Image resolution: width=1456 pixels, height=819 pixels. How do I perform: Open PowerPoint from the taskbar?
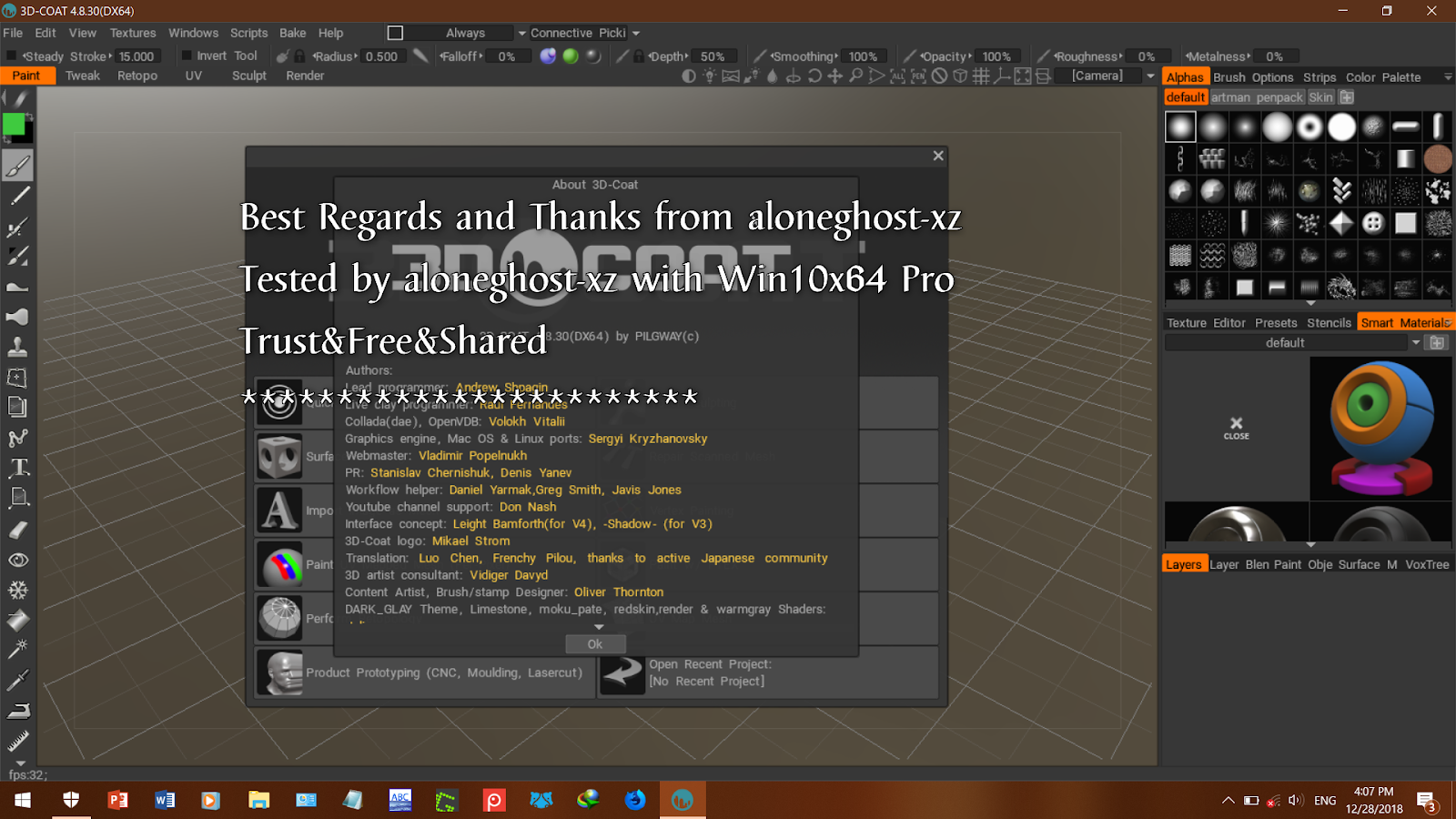coord(118,800)
